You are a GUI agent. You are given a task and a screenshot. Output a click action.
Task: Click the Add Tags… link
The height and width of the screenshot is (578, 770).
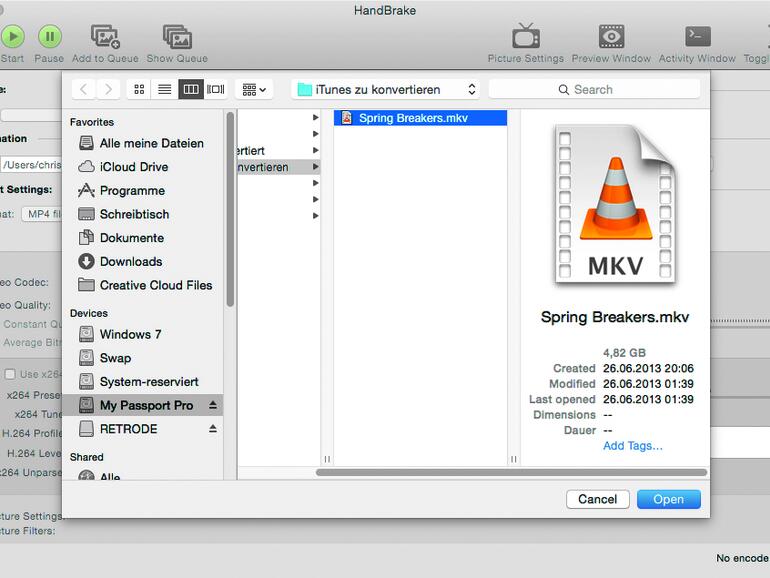pyautogui.click(x=632, y=446)
